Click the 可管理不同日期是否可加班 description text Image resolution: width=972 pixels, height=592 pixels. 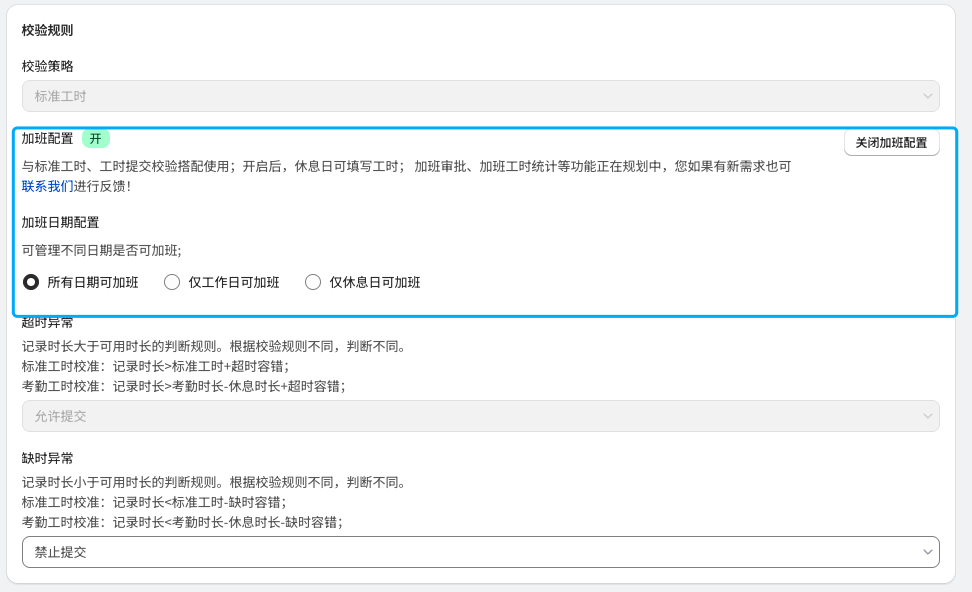(101, 250)
